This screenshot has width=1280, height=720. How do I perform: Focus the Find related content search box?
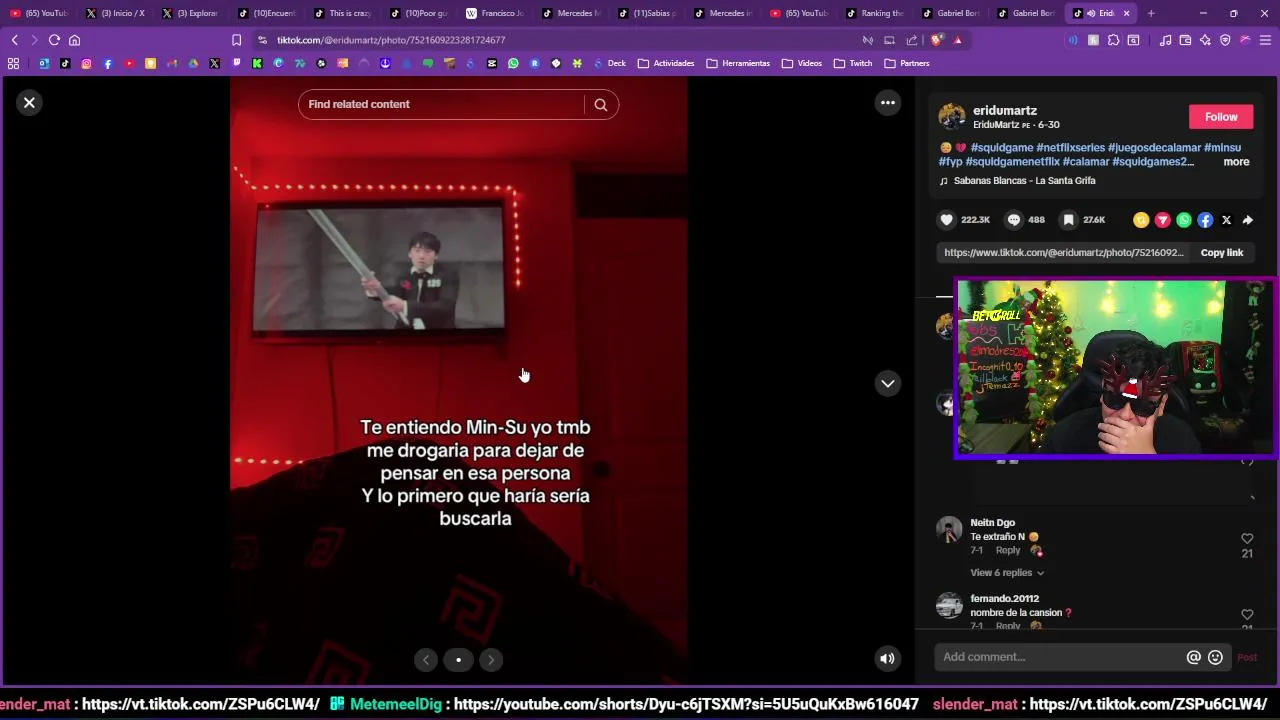pos(441,104)
